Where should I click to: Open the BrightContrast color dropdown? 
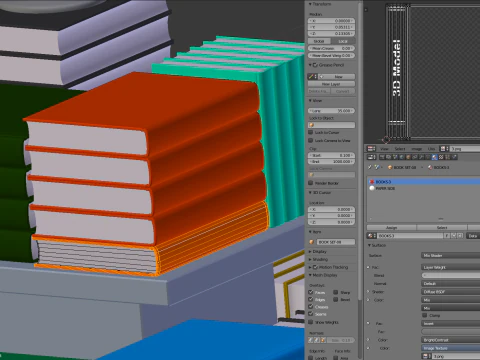click(x=451, y=340)
